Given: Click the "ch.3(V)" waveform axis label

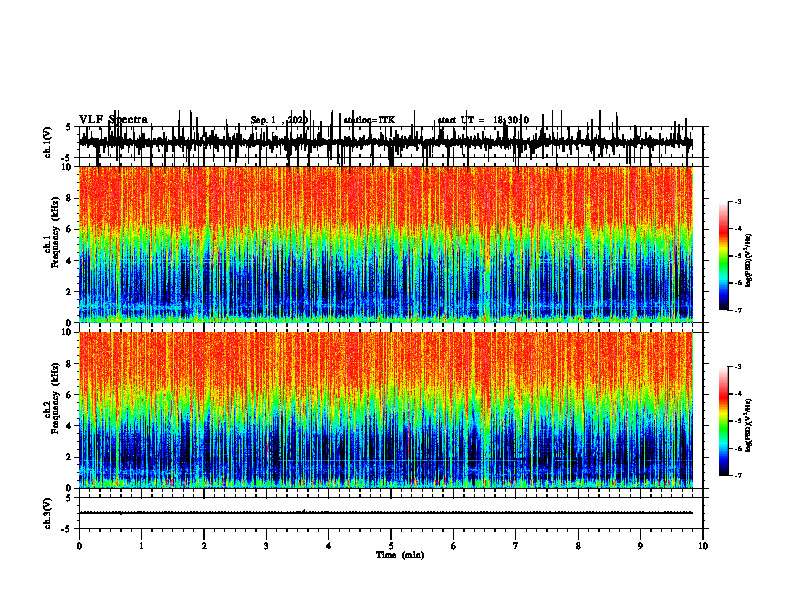Looking at the screenshot, I should point(48,513).
